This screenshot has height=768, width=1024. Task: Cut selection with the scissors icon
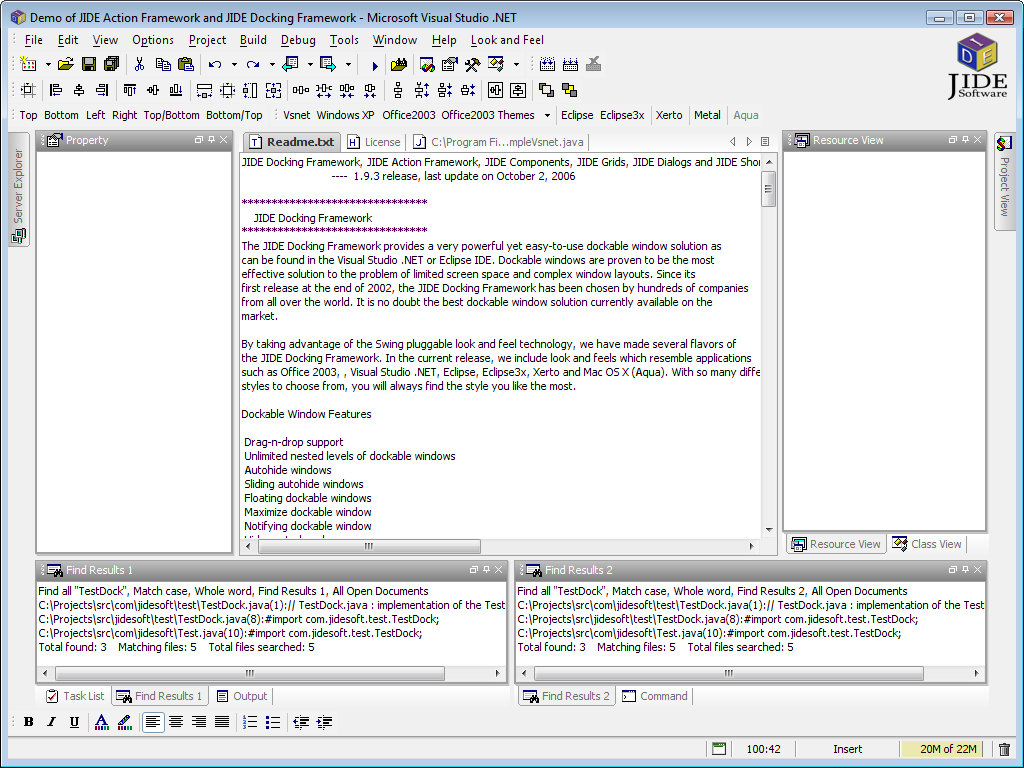click(x=139, y=64)
